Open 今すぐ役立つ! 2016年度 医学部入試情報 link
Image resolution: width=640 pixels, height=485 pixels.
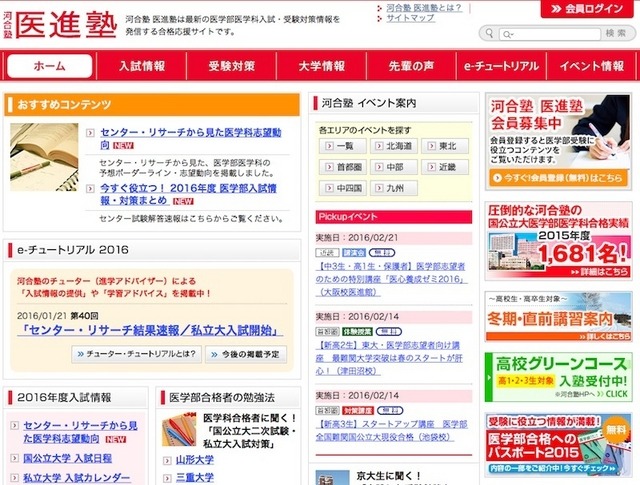click(x=188, y=194)
